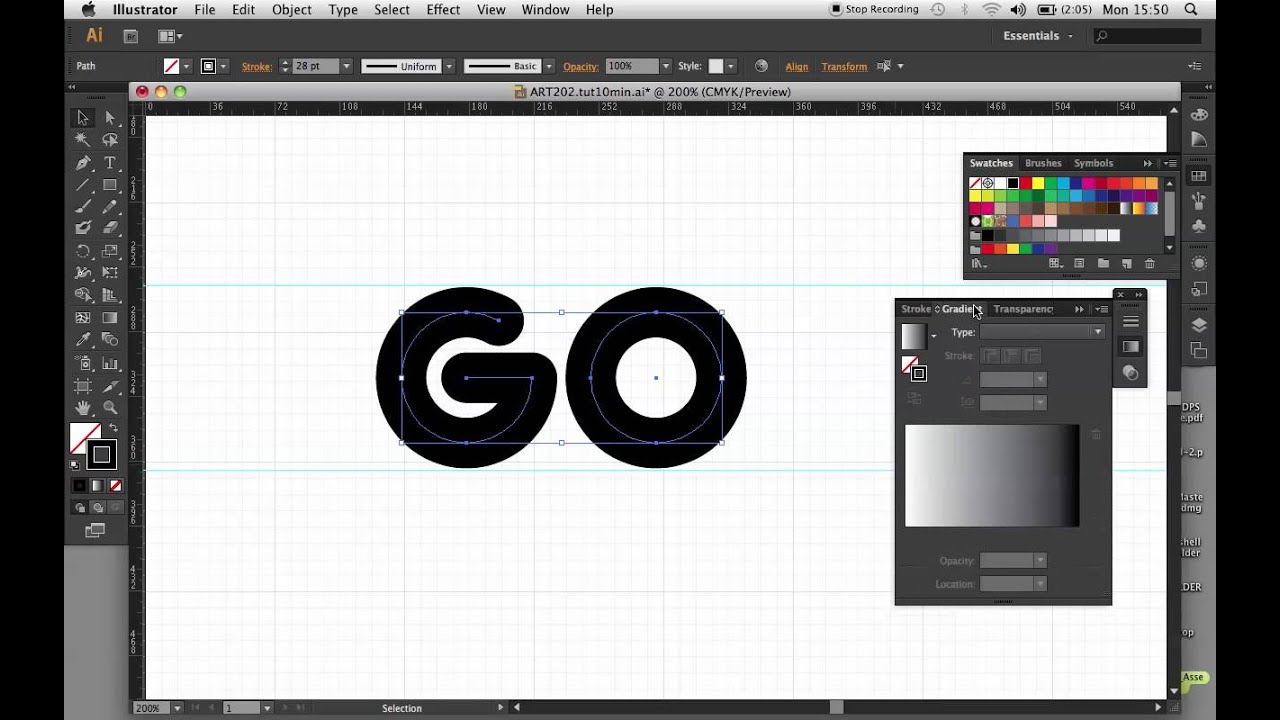This screenshot has height=720, width=1280.
Task: Select the Rectangle tool
Action: point(110,185)
